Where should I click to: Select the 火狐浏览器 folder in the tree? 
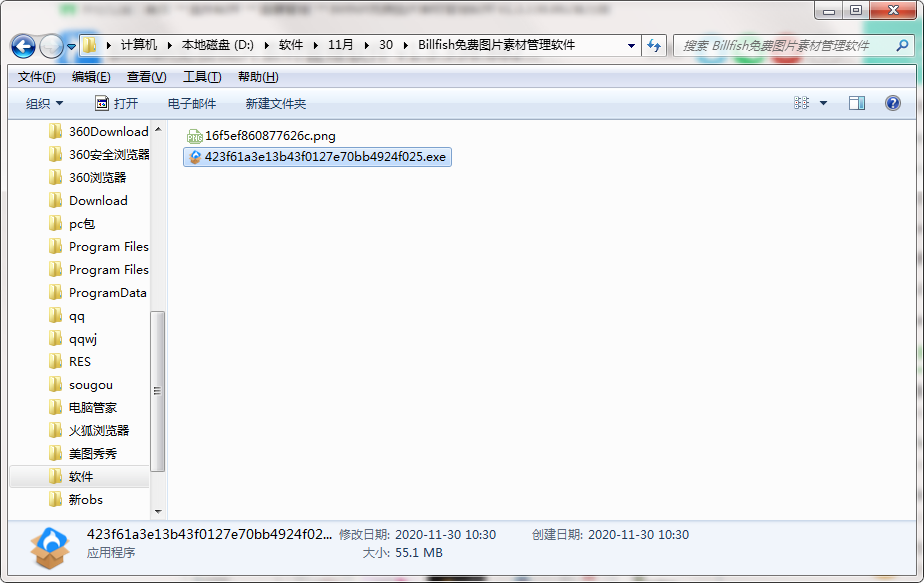(x=98, y=431)
